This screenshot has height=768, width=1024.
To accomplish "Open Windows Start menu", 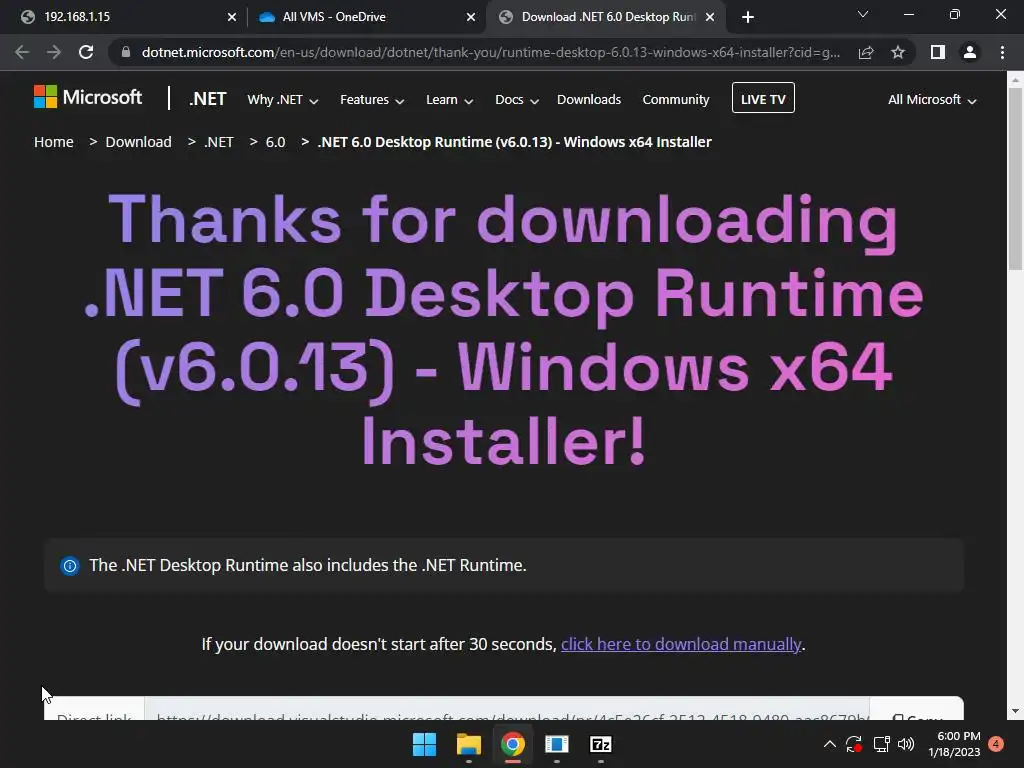I will (424, 744).
